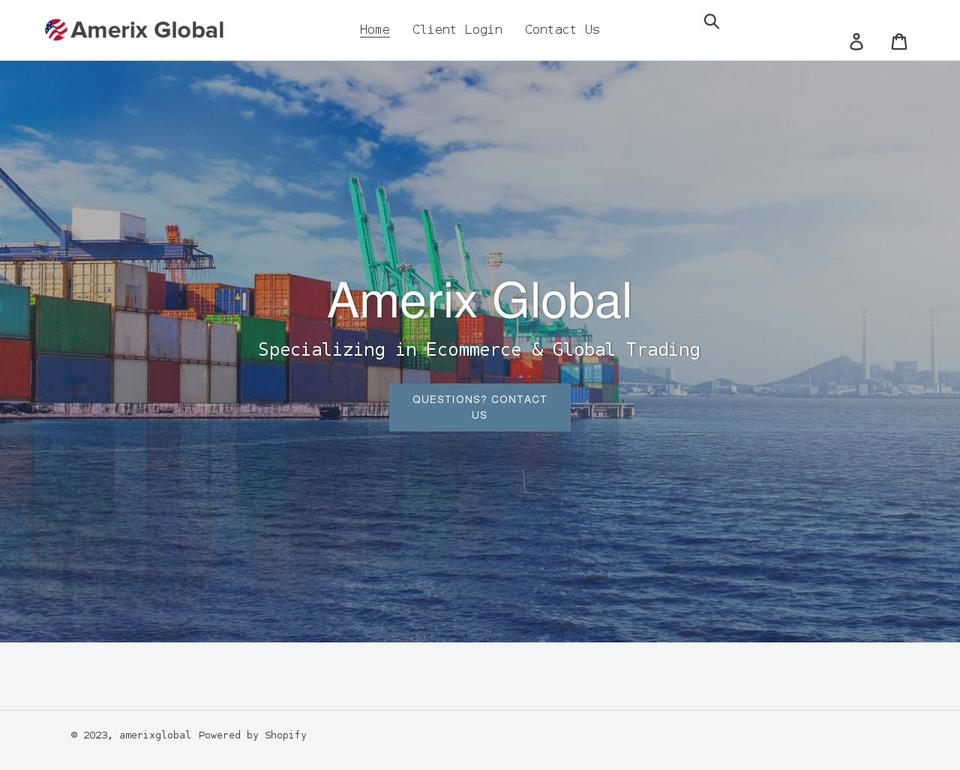Click the Specializing in Ecommerce tagline
This screenshot has width=960, height=770.
pyautogui.click(x=479, y=349)
